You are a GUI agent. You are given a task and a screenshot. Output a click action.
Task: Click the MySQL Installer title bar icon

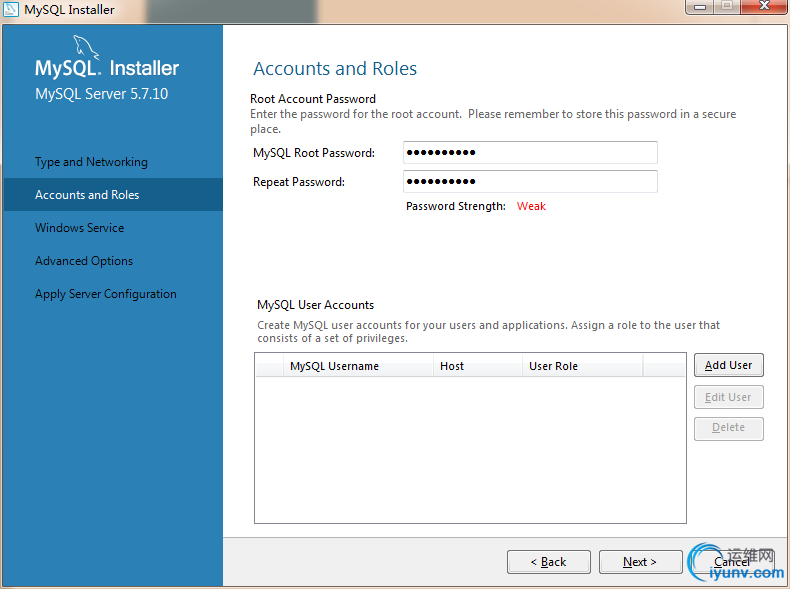coord(11,9)
